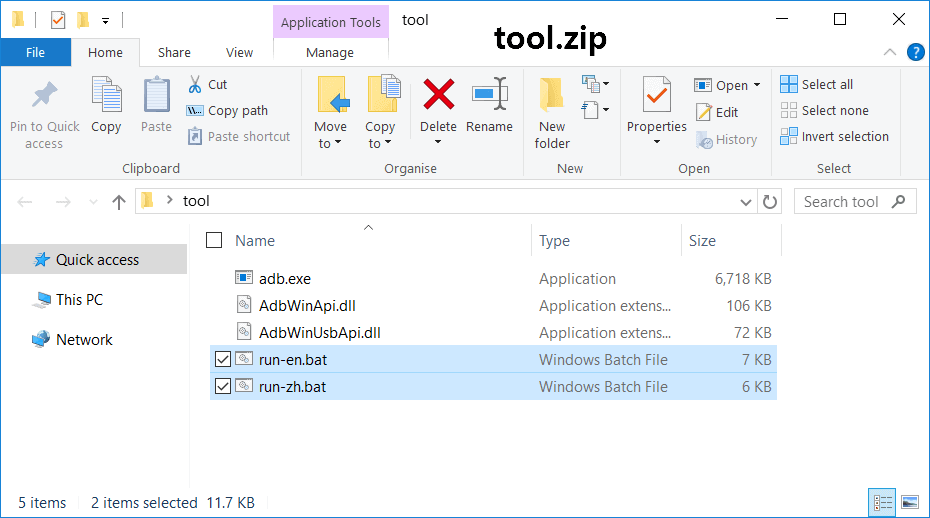Refresh the tool folder view
This screenshot has height=518, width=930.
pyautogui.click(x=770, y=201)
